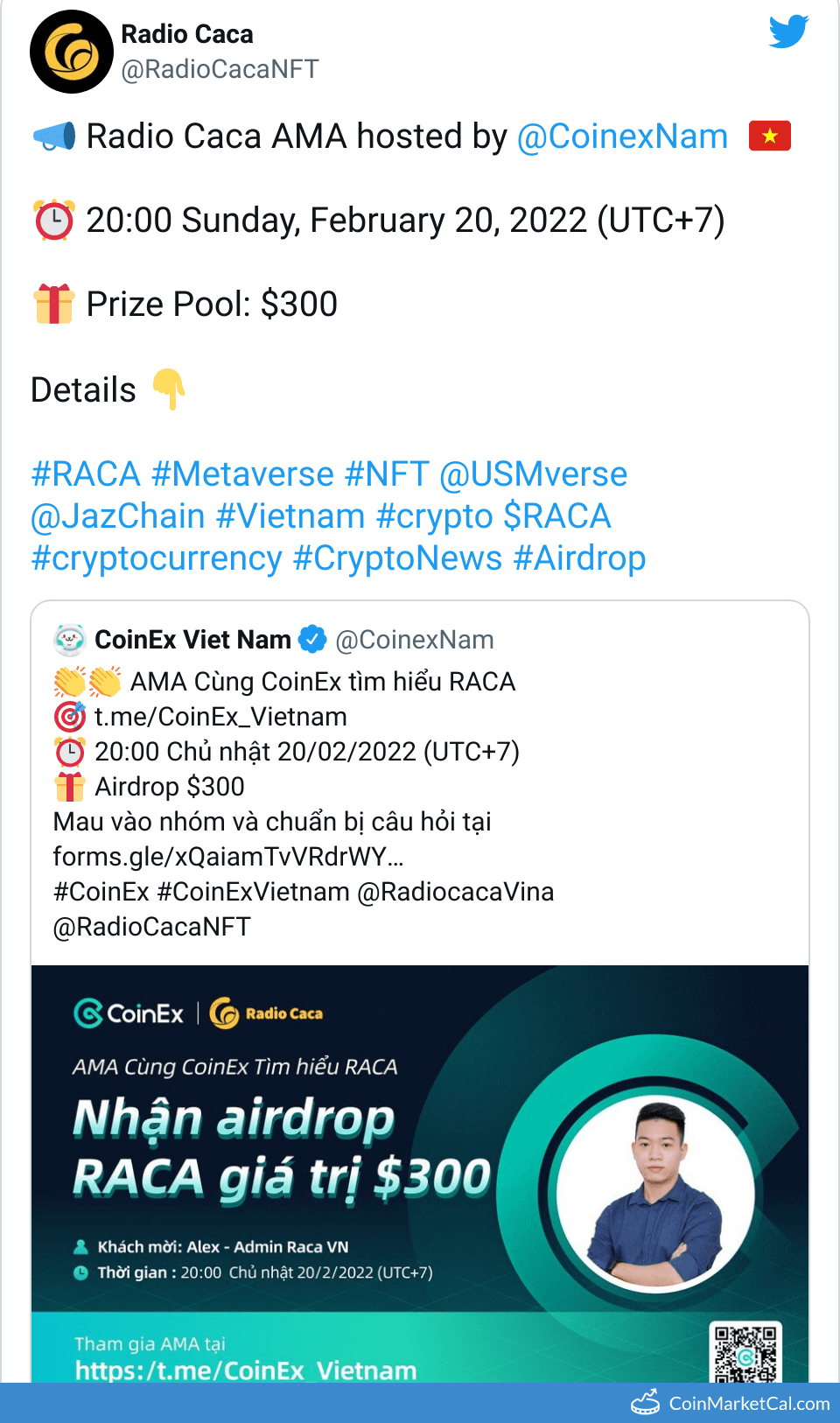Click the Twitter bird icon

click(x=788, y=32)
